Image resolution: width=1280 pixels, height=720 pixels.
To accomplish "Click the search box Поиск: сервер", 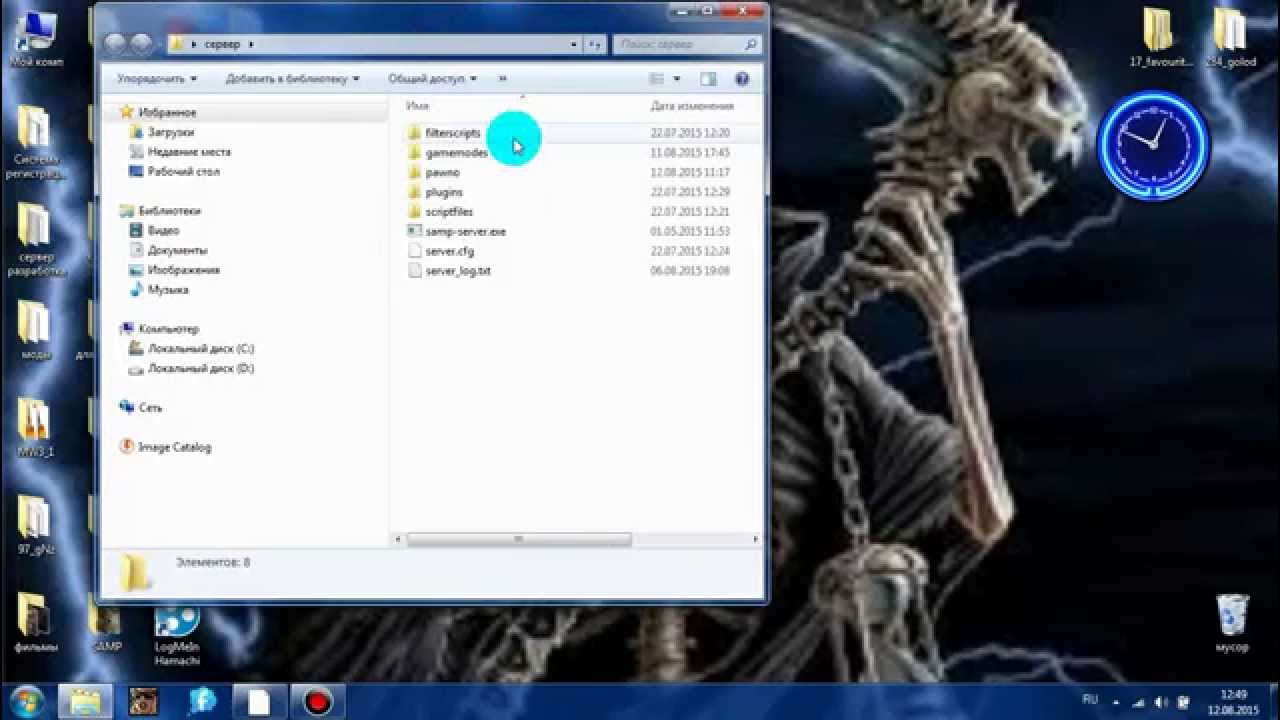I will (x=685, y=44).
